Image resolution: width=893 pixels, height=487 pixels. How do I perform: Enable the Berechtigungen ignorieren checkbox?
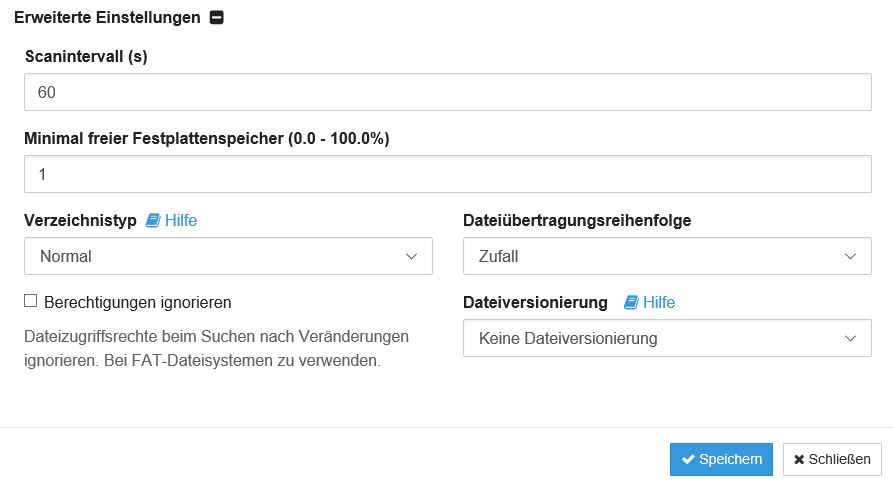(x=30, y=301)
